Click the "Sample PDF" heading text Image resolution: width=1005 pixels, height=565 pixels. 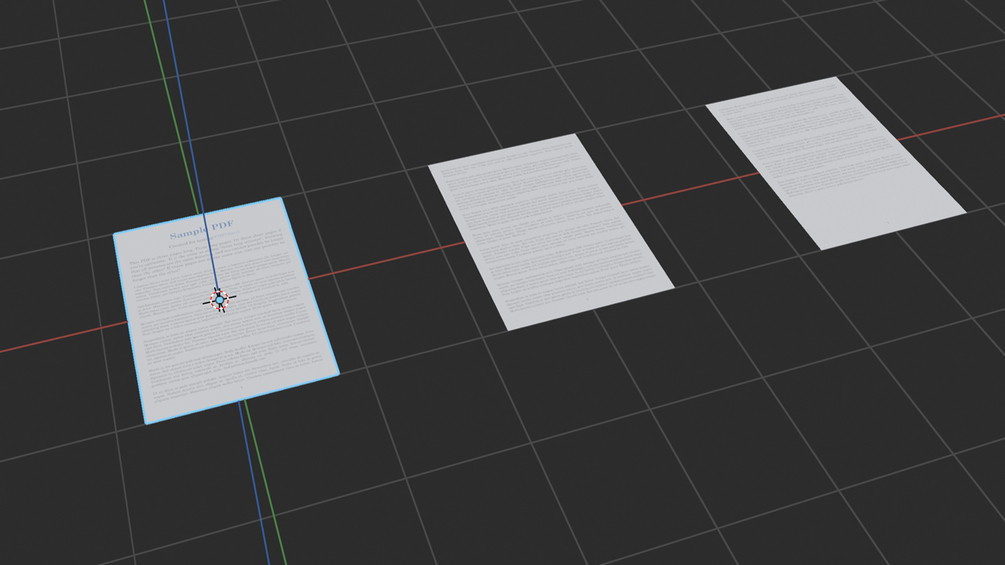pyautogui.click(x=201, y=229)
